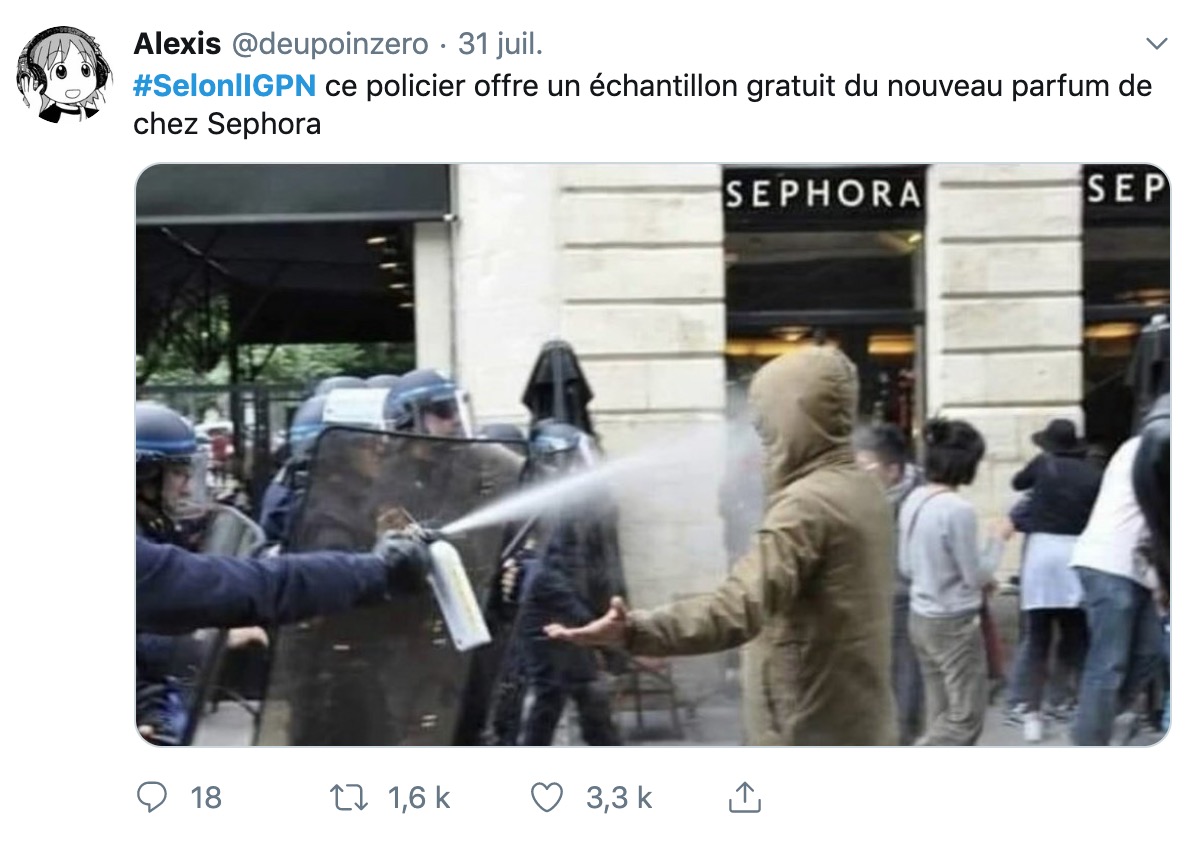Click the 3,3 k likes count

coord(619,798)
